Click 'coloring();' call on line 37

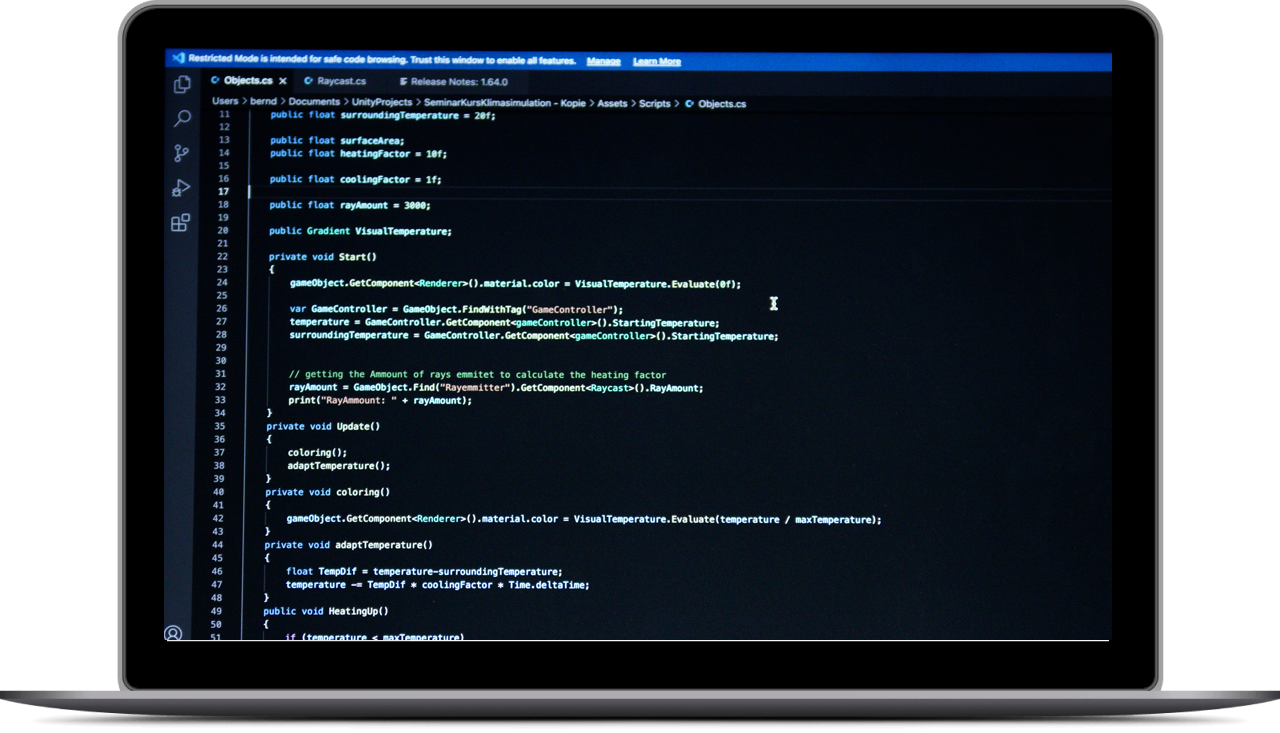coord(317,452)
